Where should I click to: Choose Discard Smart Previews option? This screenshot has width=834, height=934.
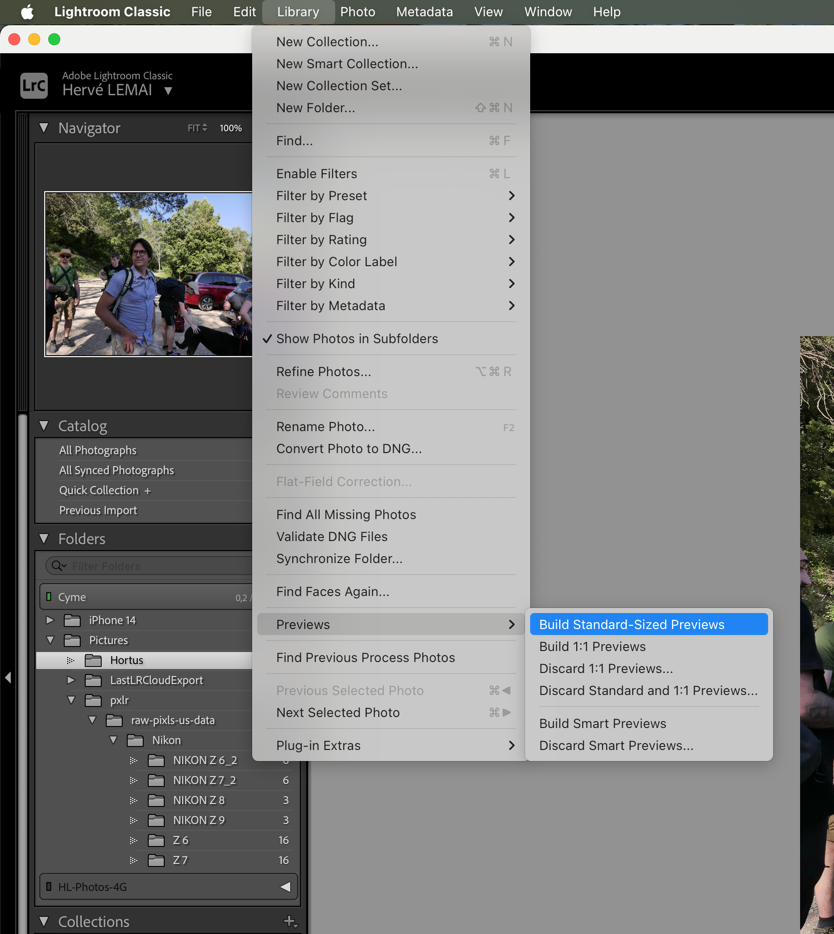coord(649,745)
